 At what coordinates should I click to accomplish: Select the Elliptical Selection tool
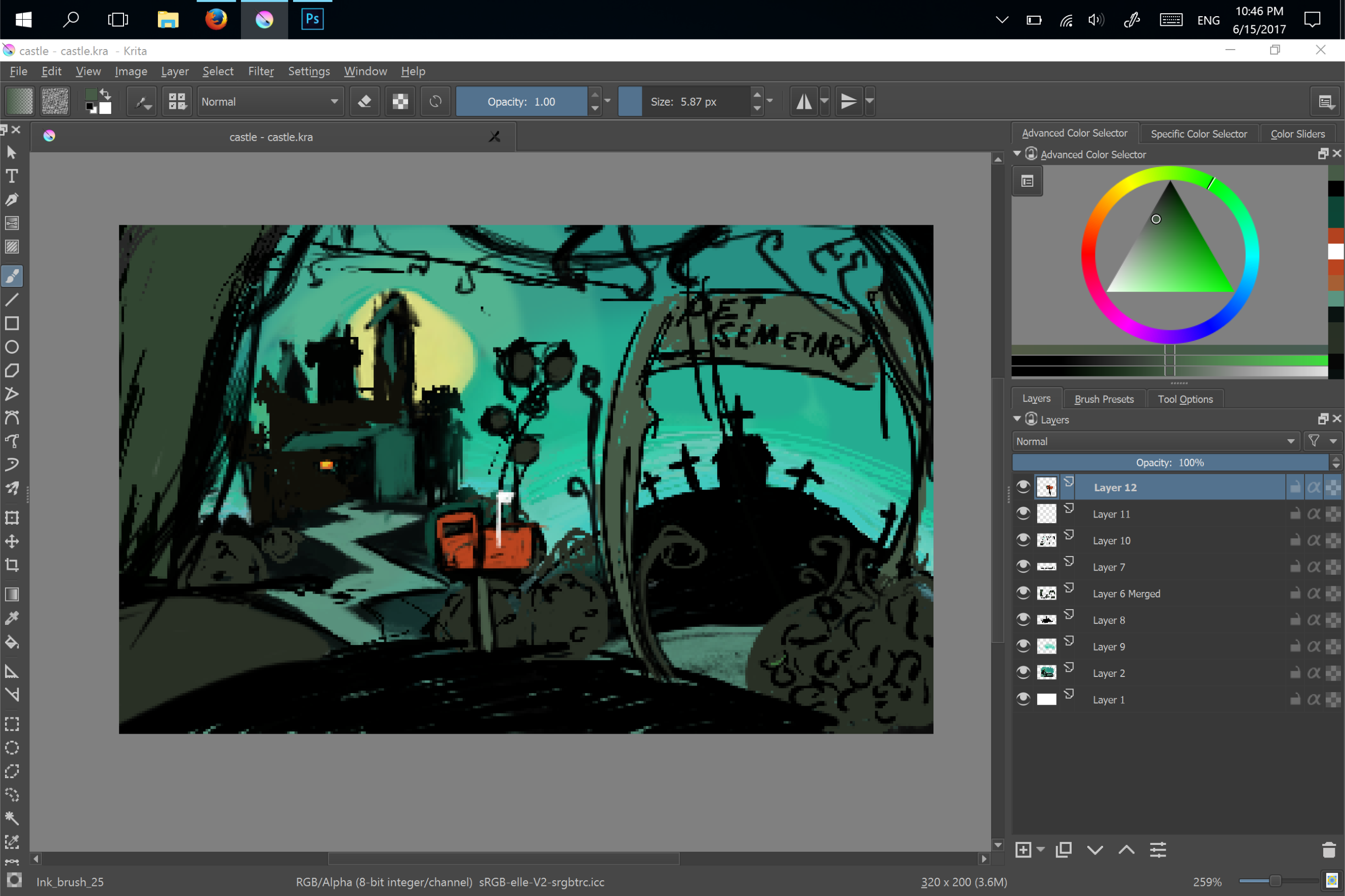coord(12,747)
